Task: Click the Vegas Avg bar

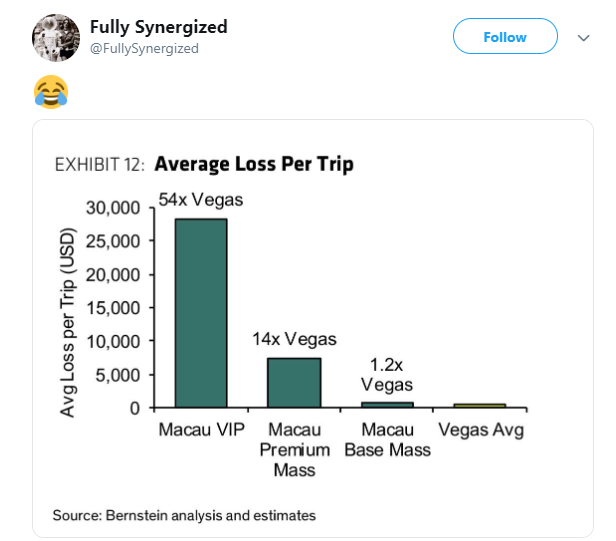Action: click(480, 405)
